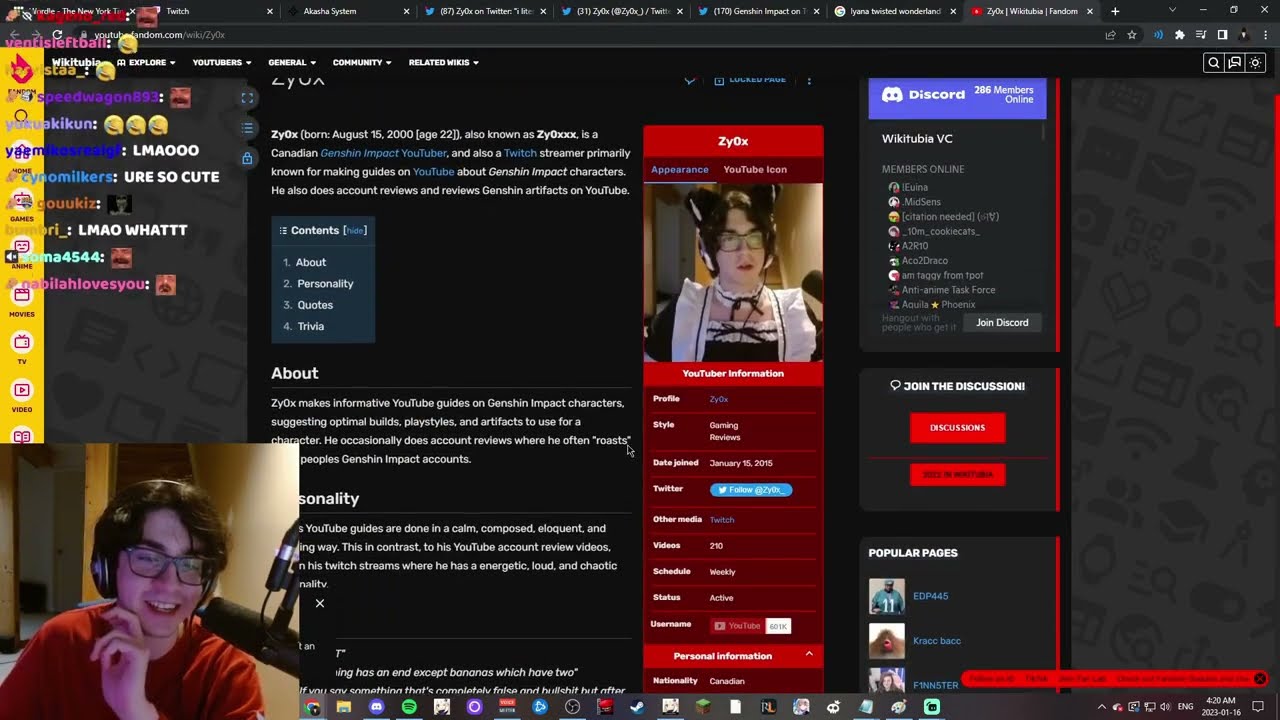Click the Follow @Zy0x Twitter button
Screen dimensions: 1280x720
point(751,490)
